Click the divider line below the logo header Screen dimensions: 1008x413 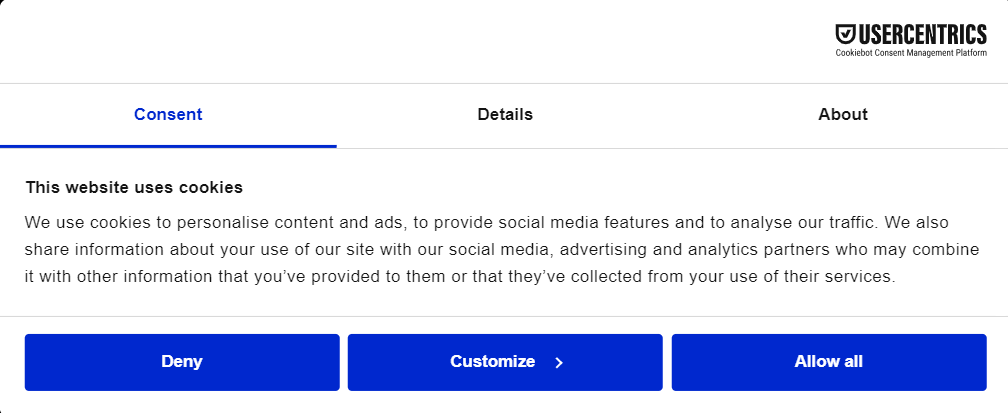[504, 83]
